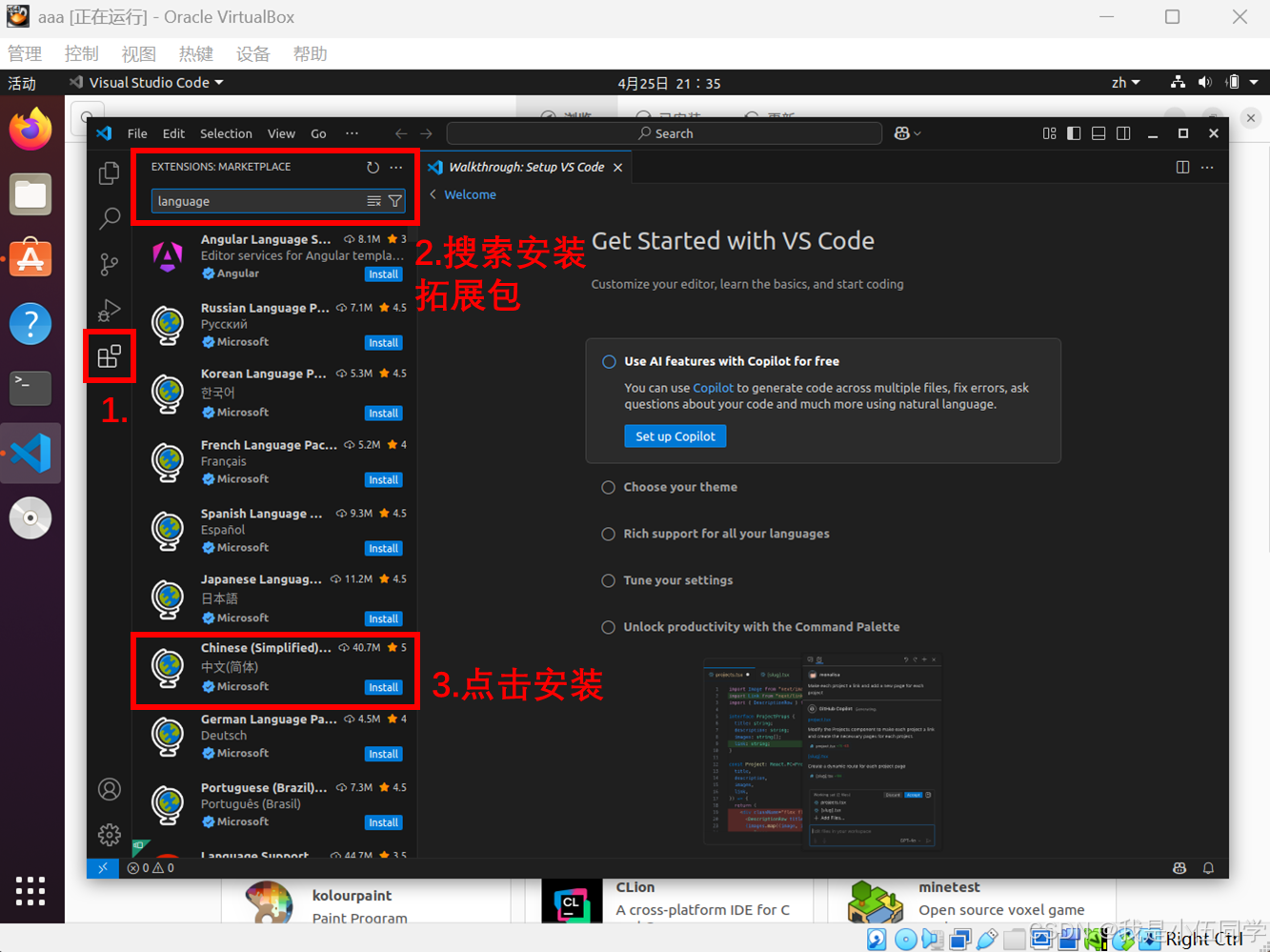1270x952 pixels.
Task: Toggle primary side bar visibility
Action: click(1074, 133)
